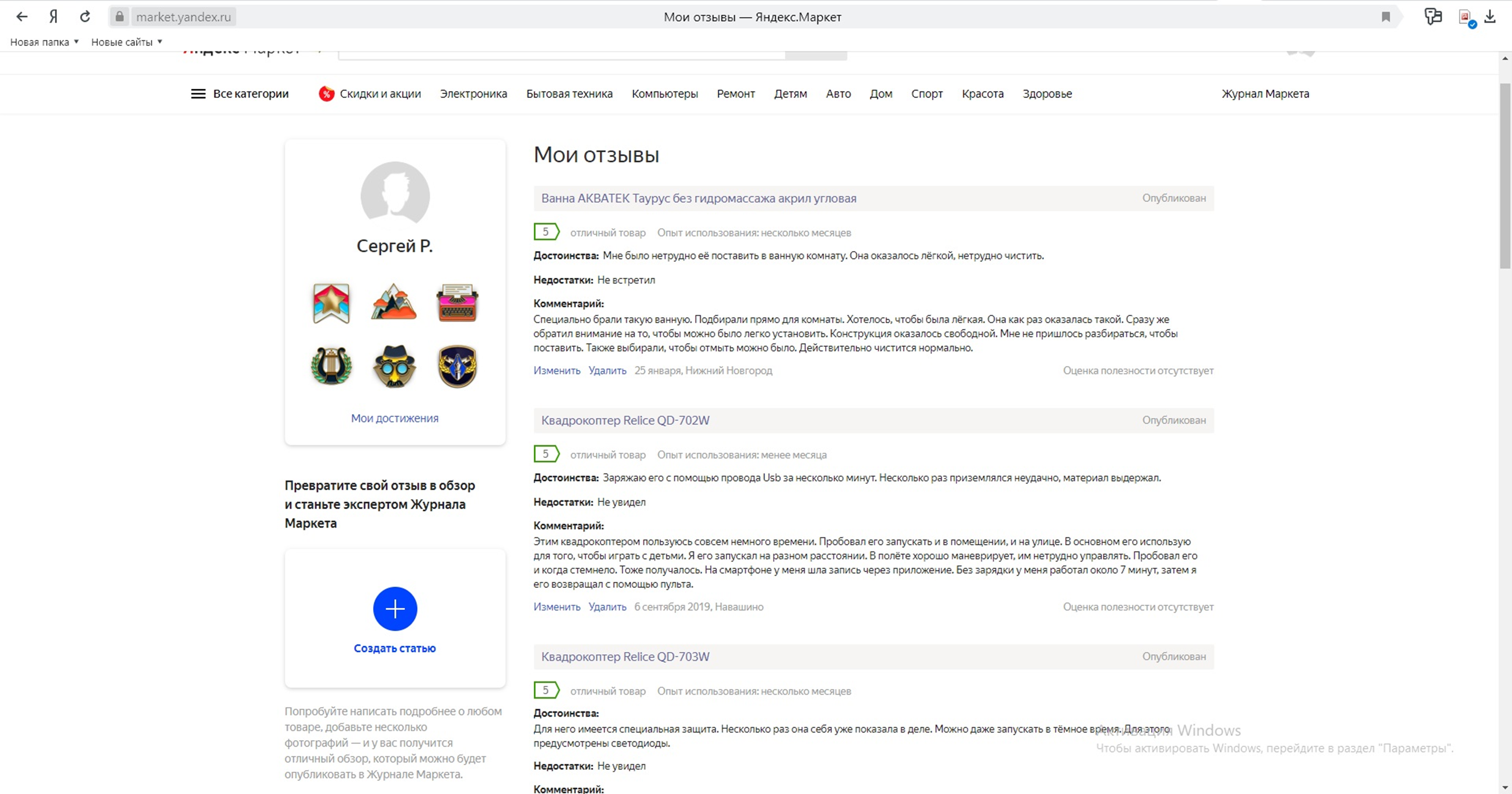This screenshot has width=1512, height=794.
Task: Select the pink typewriter achievement badge
Action: point(457,303)
